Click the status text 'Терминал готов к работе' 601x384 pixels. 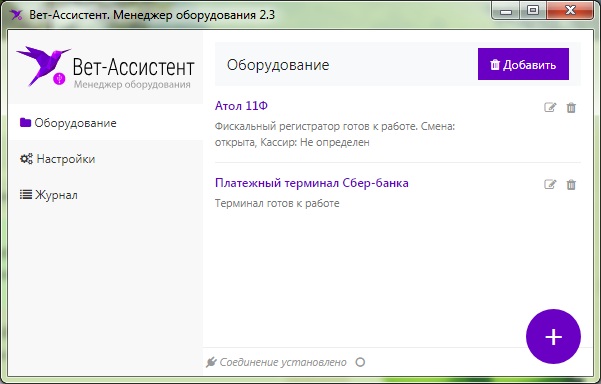[277, 203]
